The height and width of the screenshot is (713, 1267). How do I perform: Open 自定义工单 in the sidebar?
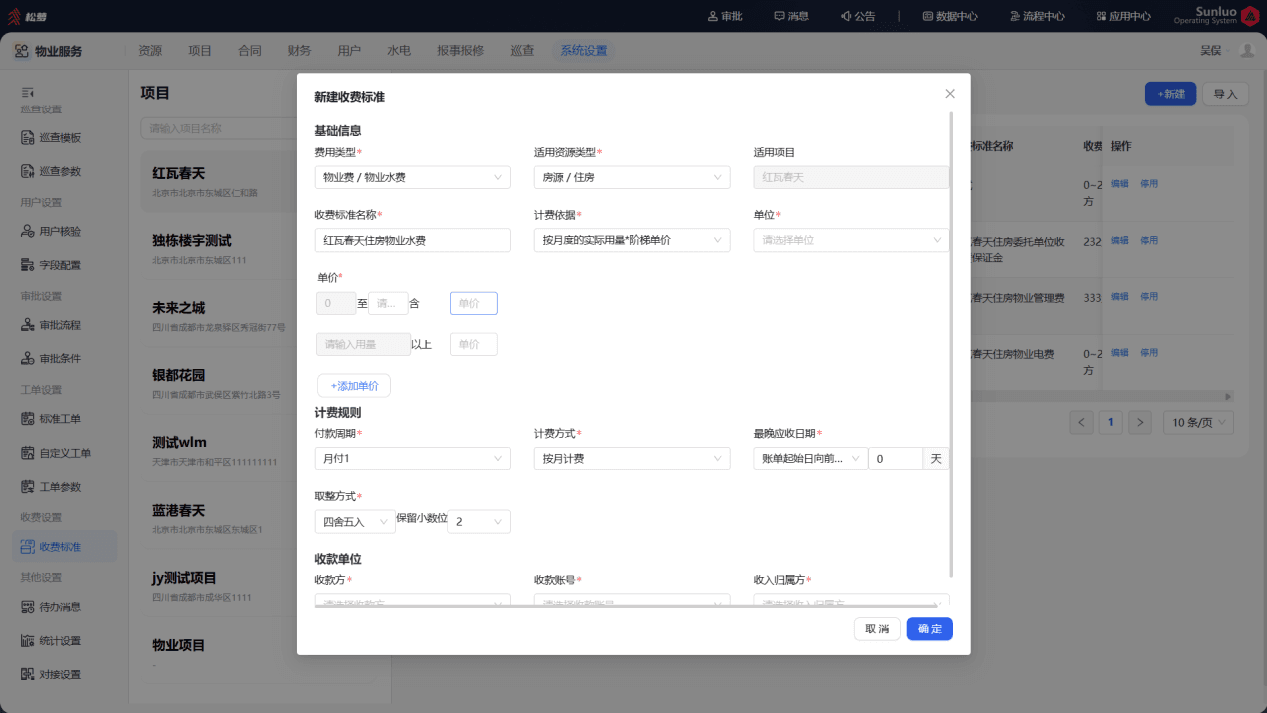65,453
